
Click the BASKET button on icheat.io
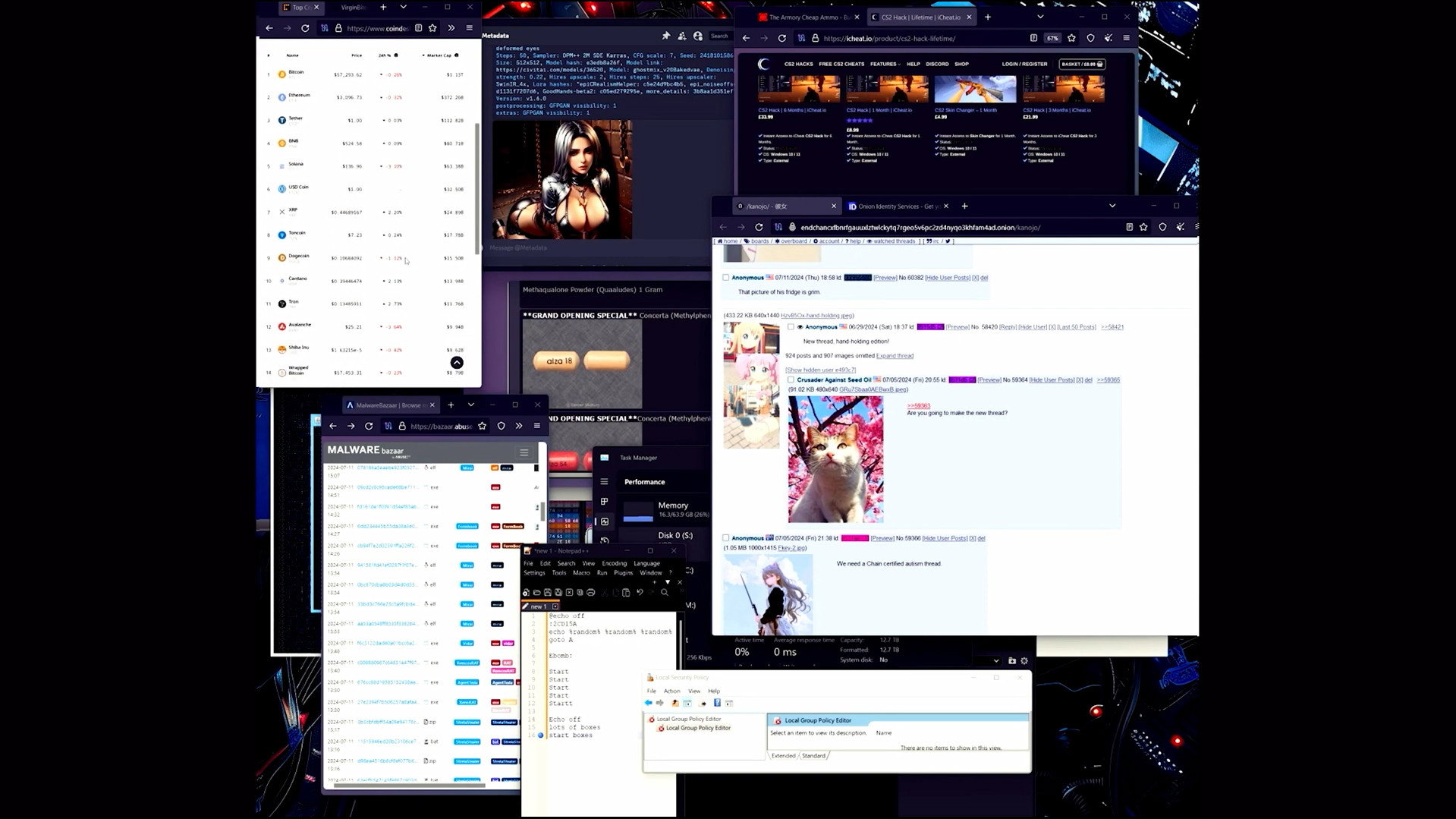[1083, 64]
